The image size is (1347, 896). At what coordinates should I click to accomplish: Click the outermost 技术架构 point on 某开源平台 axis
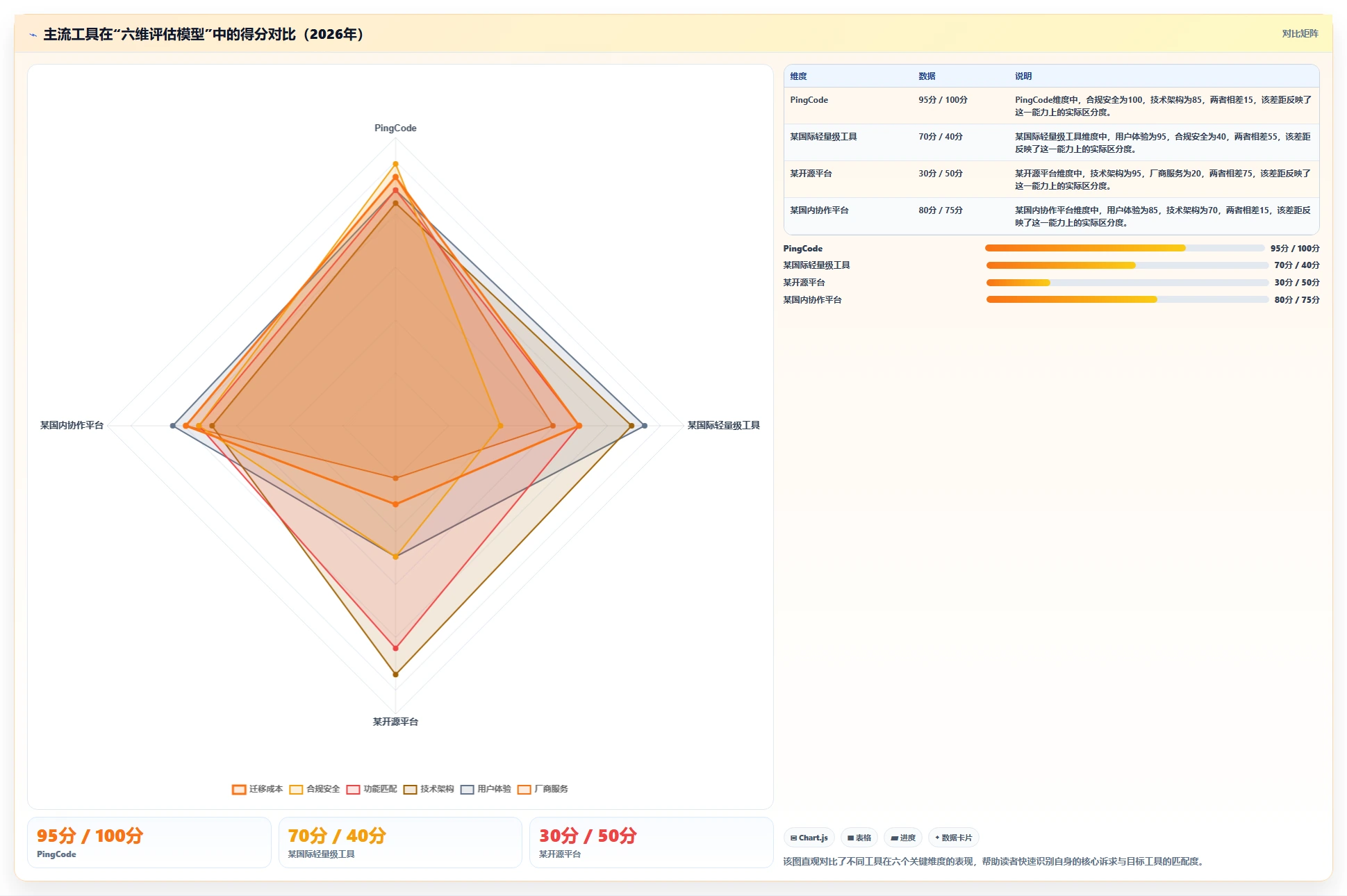click(x=395, y=674)
